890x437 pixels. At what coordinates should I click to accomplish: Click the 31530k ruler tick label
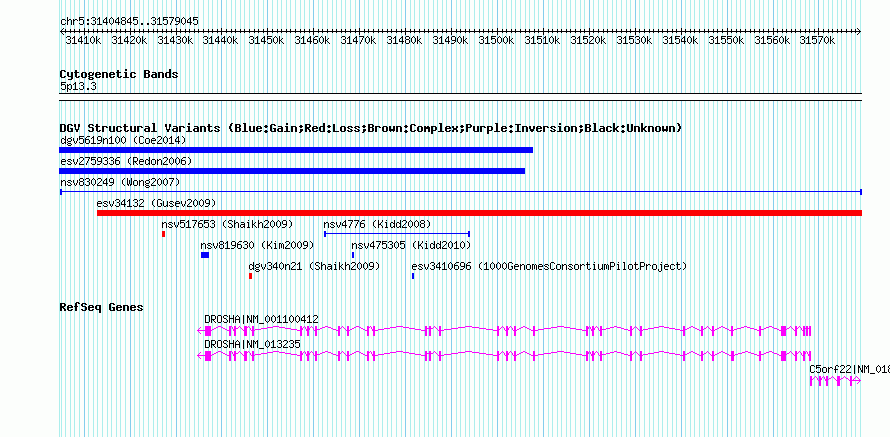635,40
